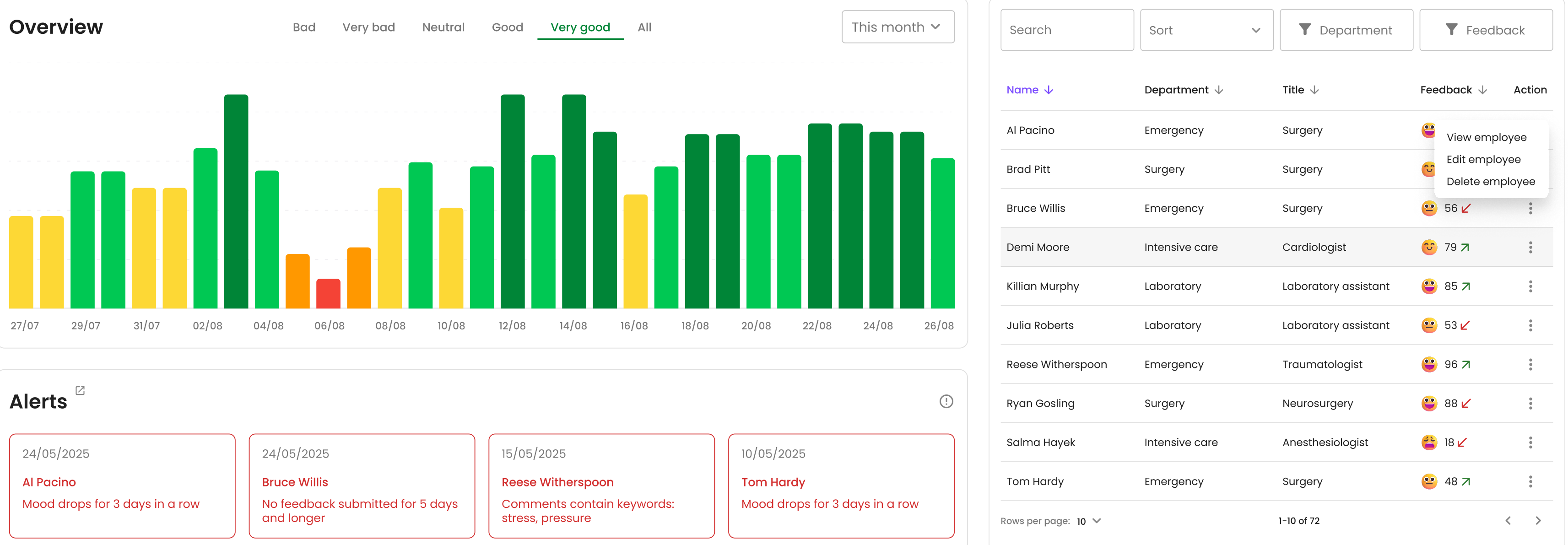Switch to the Neutral tab
1568x545 pixels.
coord(443,27)
